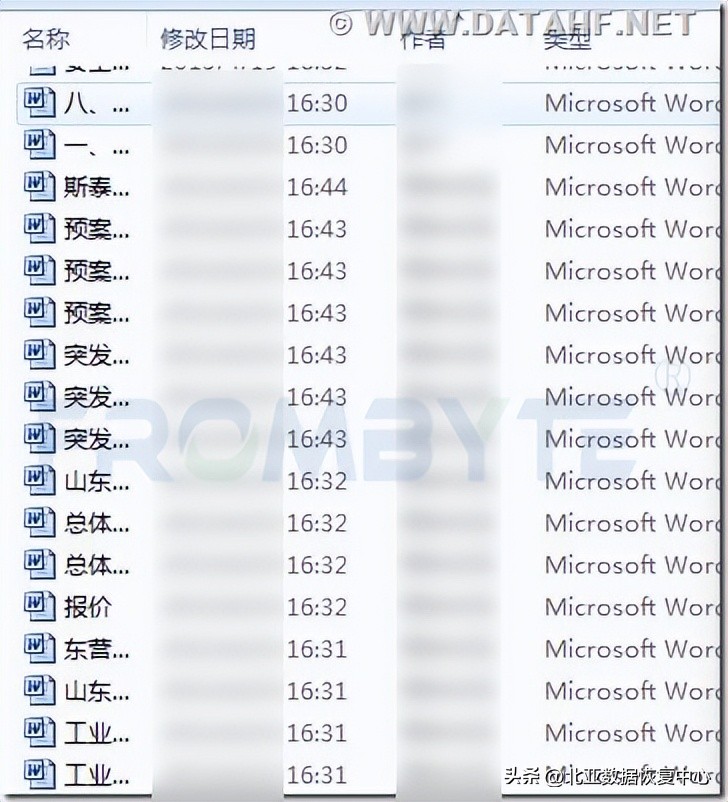Click Microsoft Word type in 斯泰 row
Viewport: 728px width, 802px height.
coord(633,187)
